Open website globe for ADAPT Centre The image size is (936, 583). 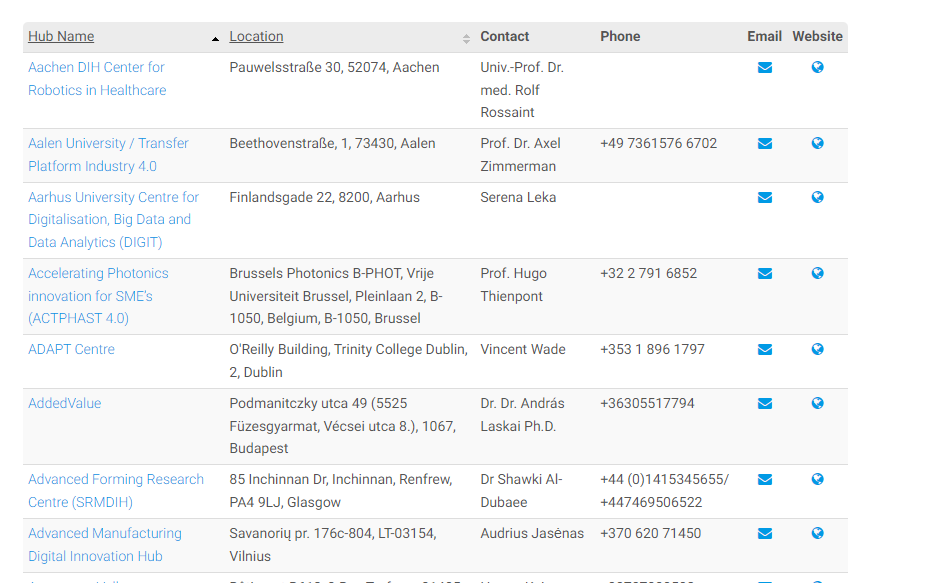[x=817, y=350]
